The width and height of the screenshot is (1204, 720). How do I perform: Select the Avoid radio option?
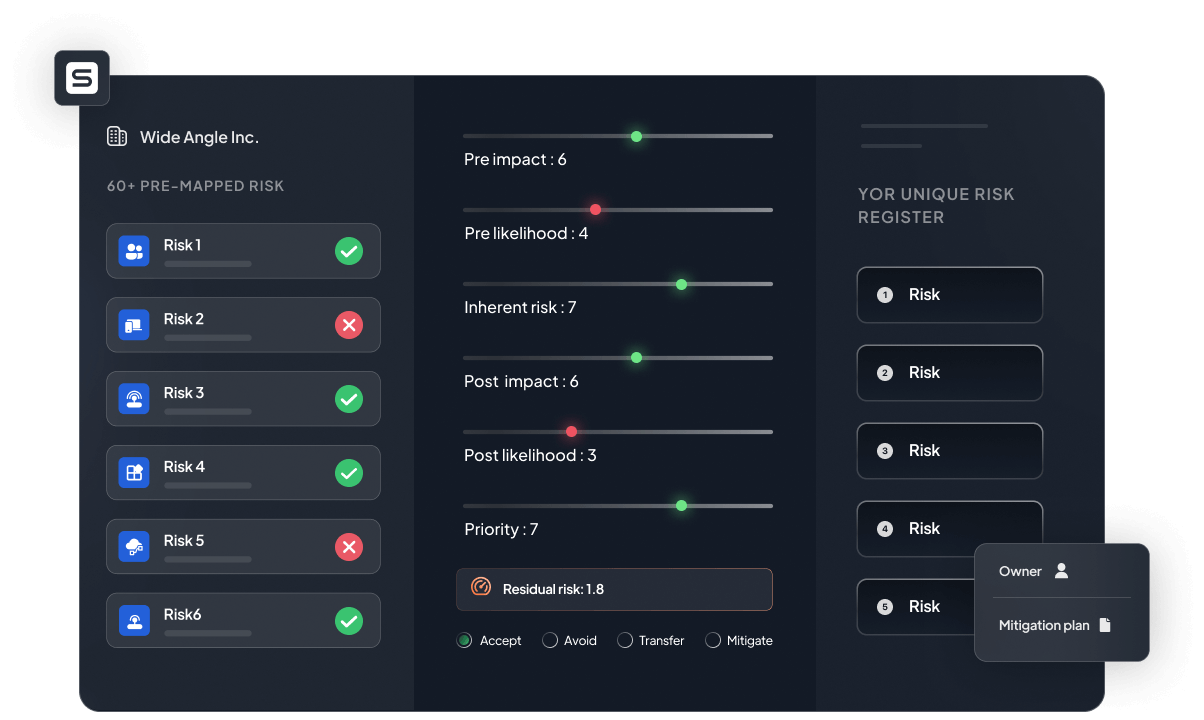click(x=550, y=640)
